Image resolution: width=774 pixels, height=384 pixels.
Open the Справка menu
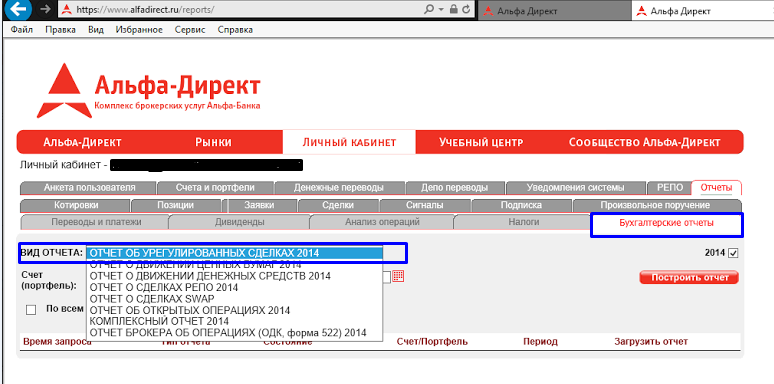click(235, 30)
